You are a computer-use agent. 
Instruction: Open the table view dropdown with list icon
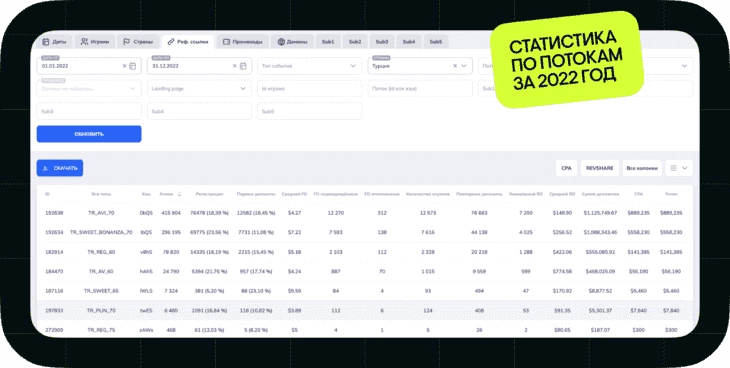679,168
